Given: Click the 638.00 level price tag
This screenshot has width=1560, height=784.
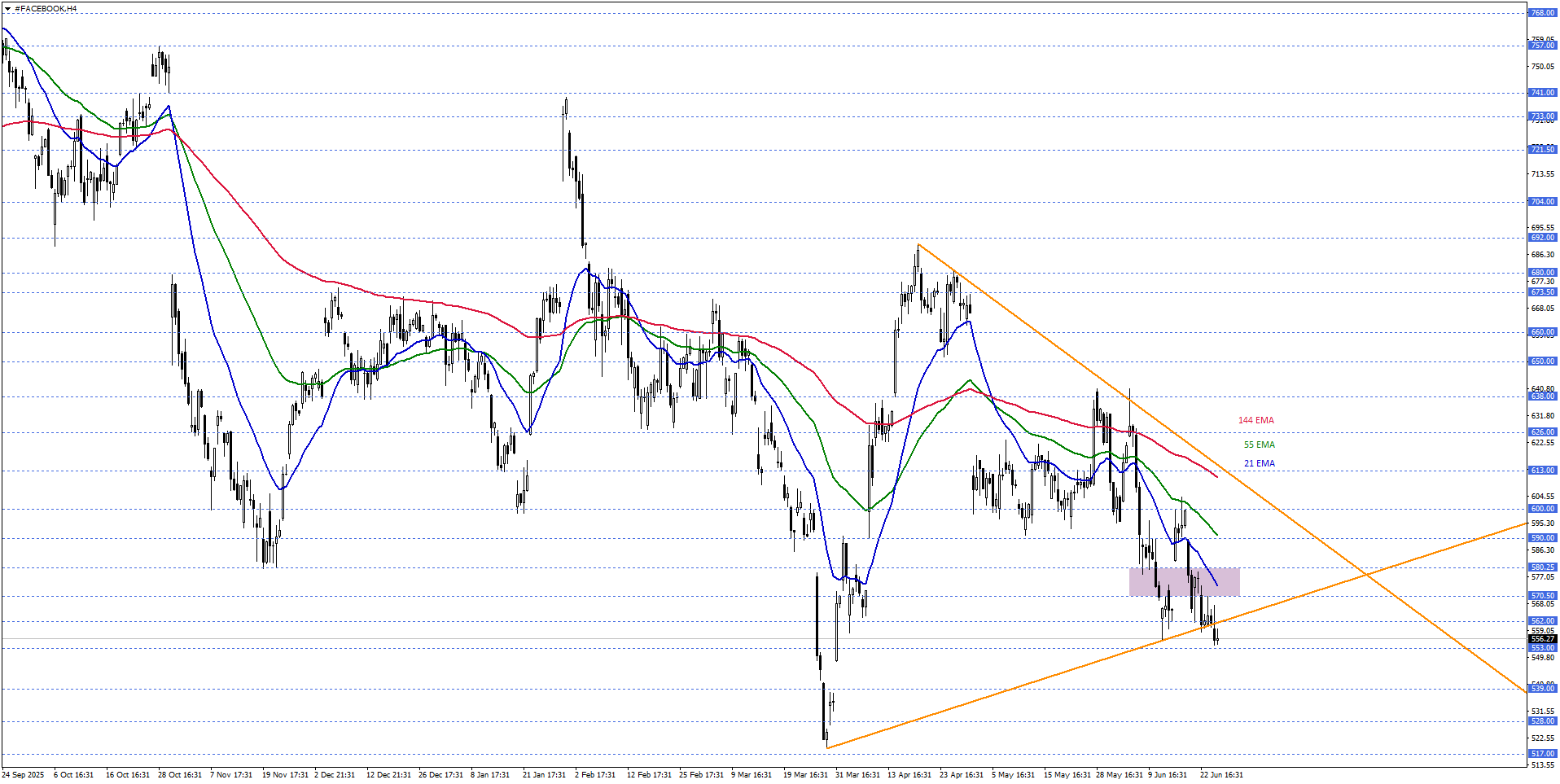Looking at the screenshot, I should click(1543, 396).
